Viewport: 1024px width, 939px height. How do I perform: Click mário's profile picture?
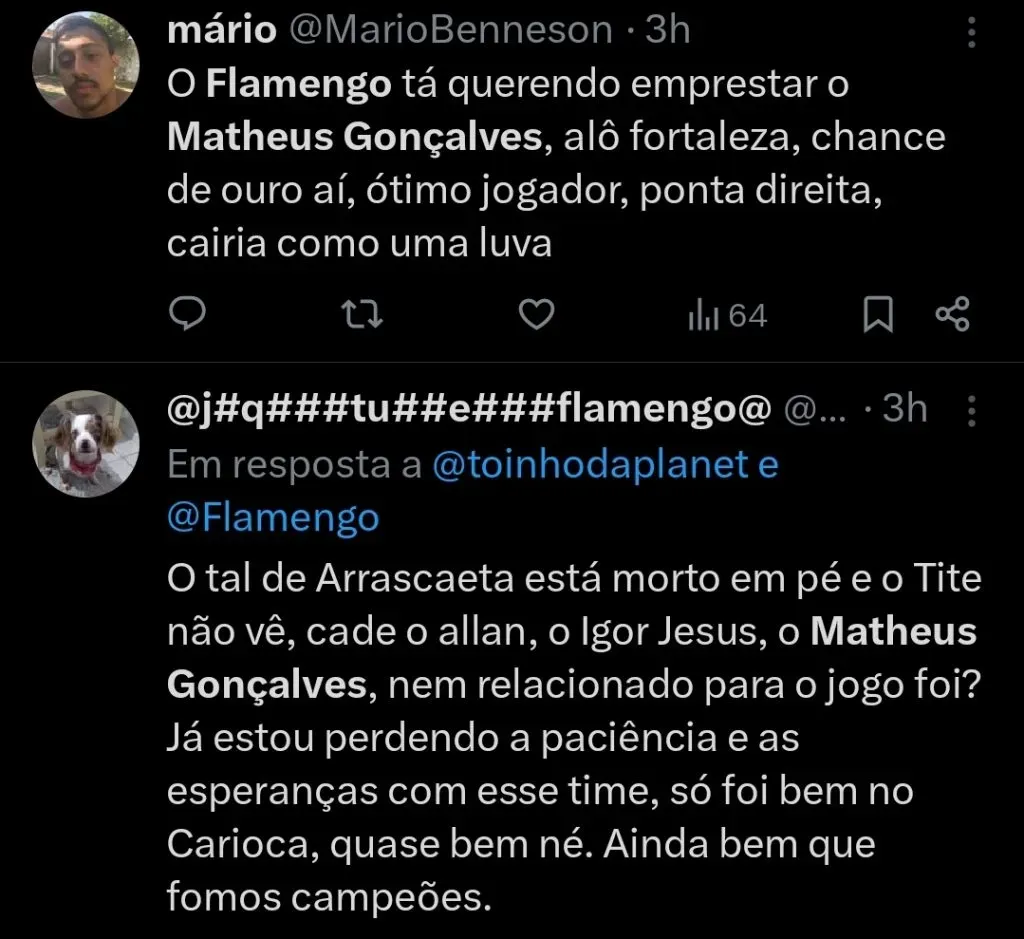[x=86, y=62]
